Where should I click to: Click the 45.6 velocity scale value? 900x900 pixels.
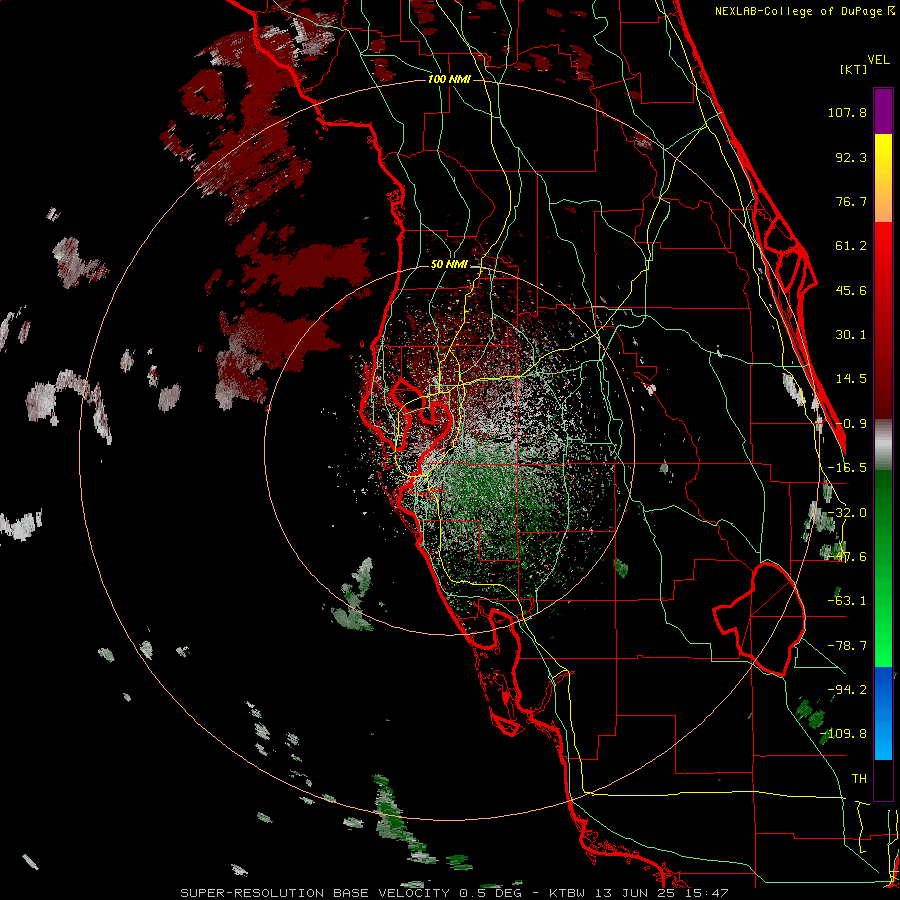[x=851, y=290]
